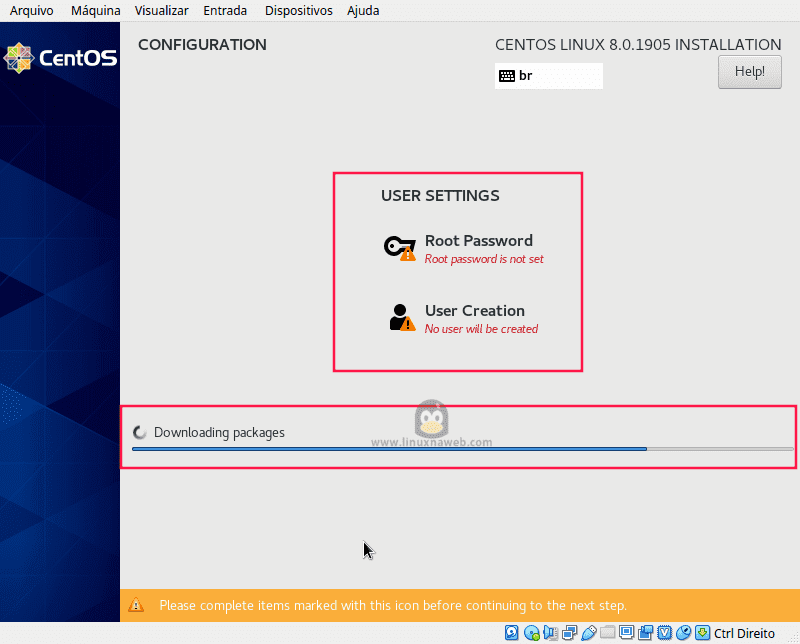800x644 pixels.
Task: Open the Ajuda menu
Action: [x=363, y=11]
